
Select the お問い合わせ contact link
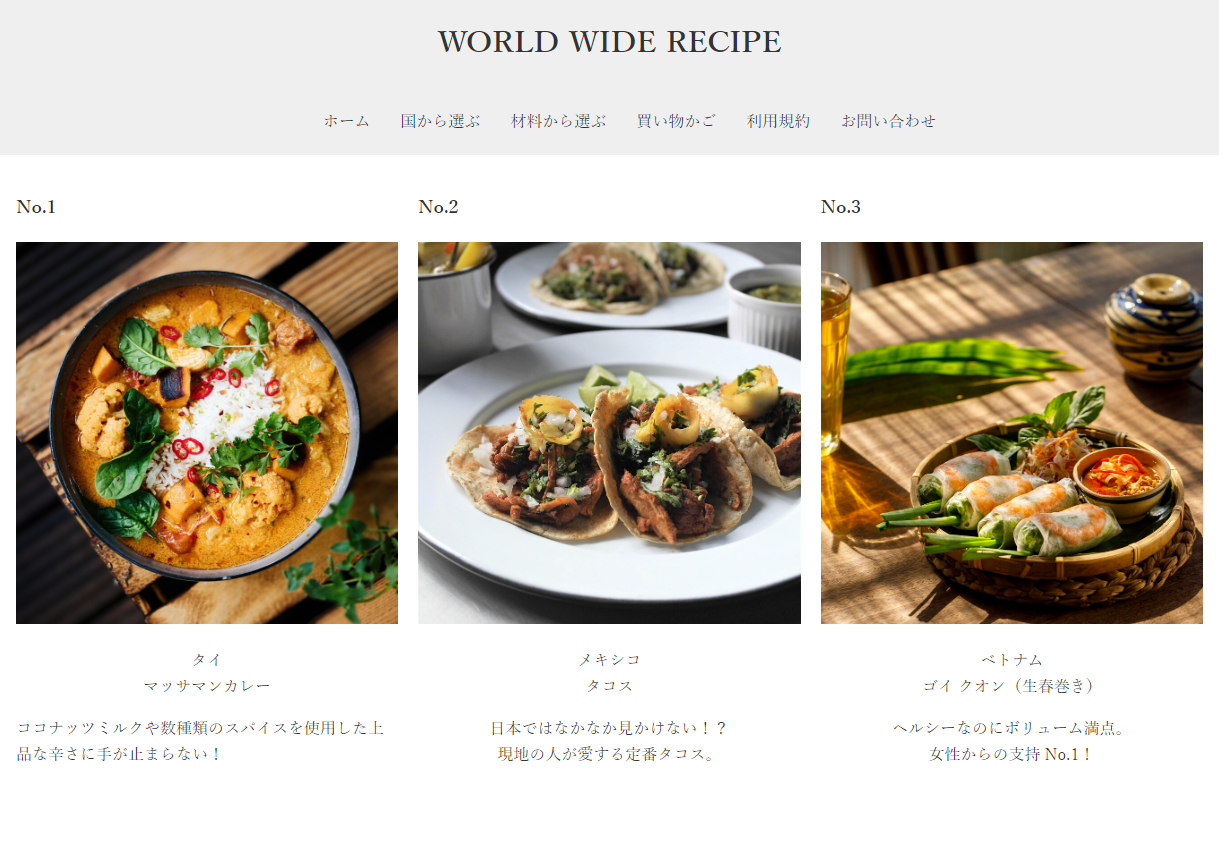(x=888, y=121)
